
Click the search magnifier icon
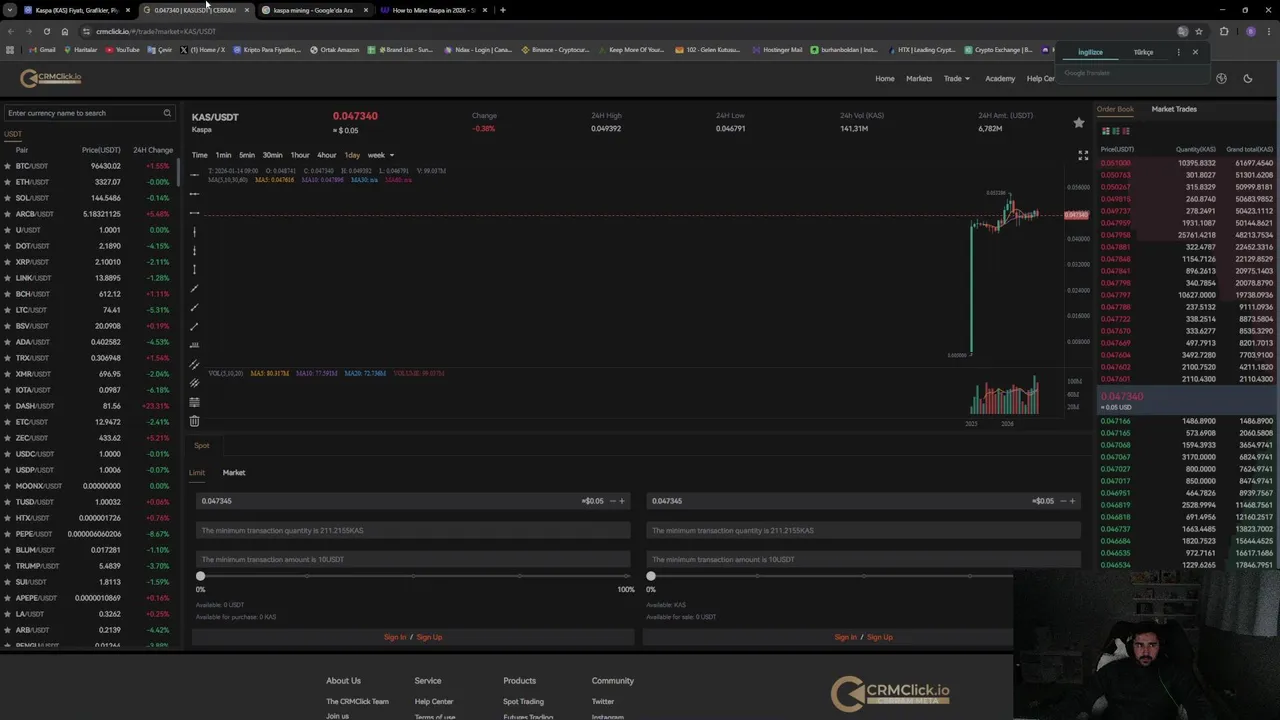pyautogui.click(x=167, y=113)
